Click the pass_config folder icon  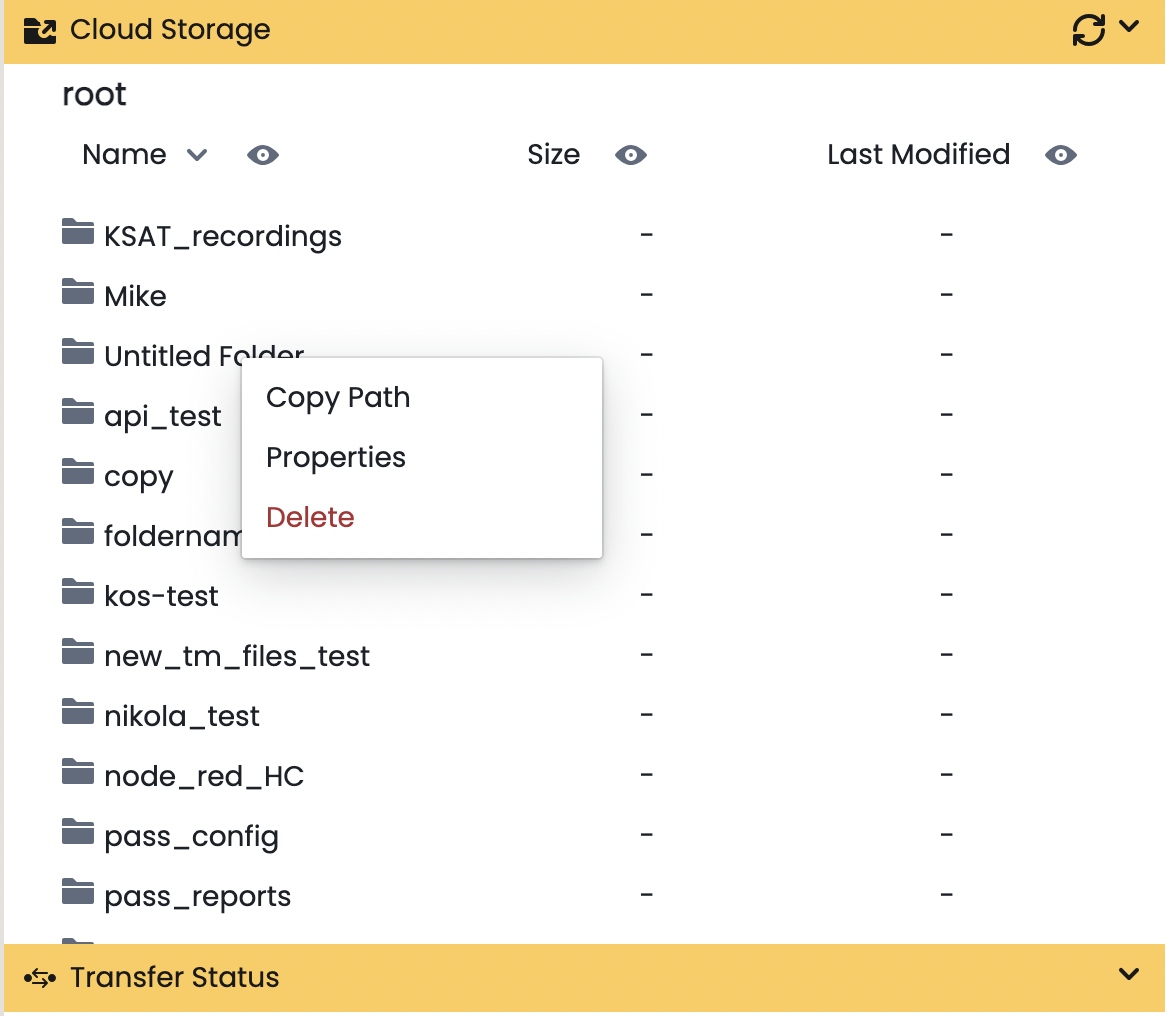pos(78,833)
